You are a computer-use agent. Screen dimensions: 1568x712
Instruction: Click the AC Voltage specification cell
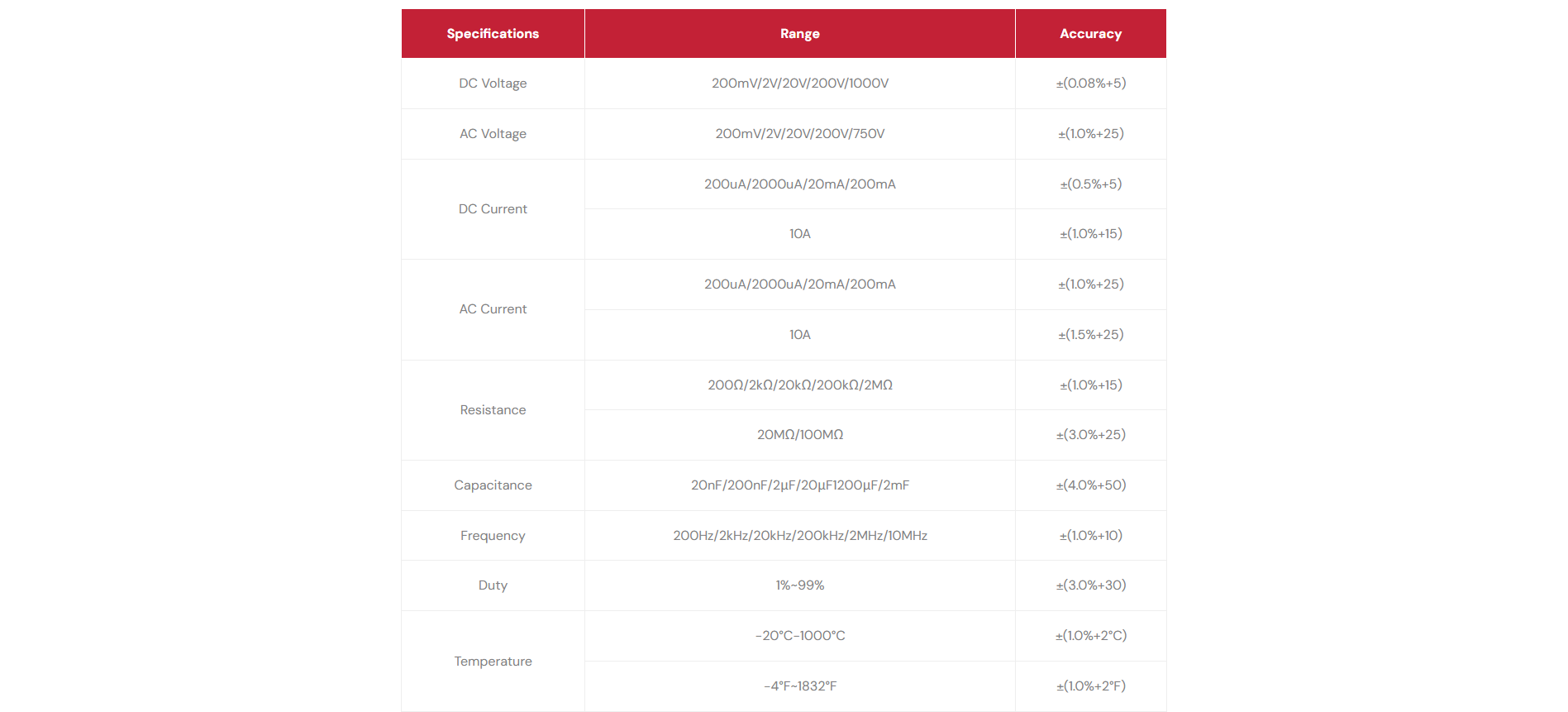[x=493, y=134]
